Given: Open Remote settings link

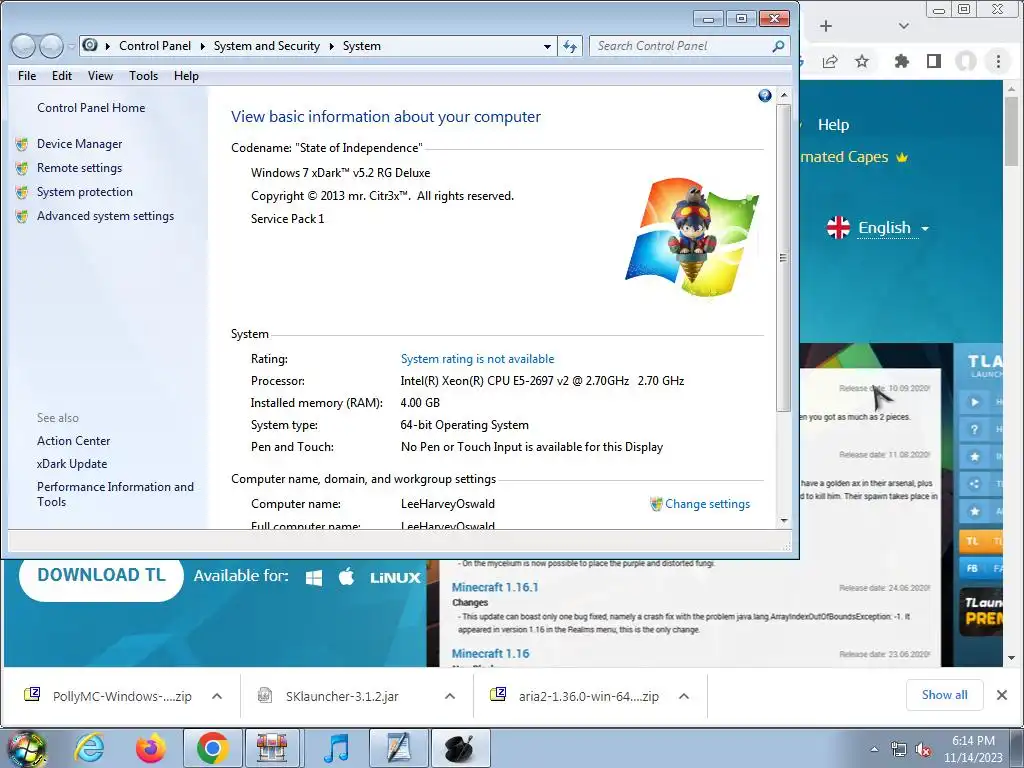Looking at the screenshot, I should point(79,168).
